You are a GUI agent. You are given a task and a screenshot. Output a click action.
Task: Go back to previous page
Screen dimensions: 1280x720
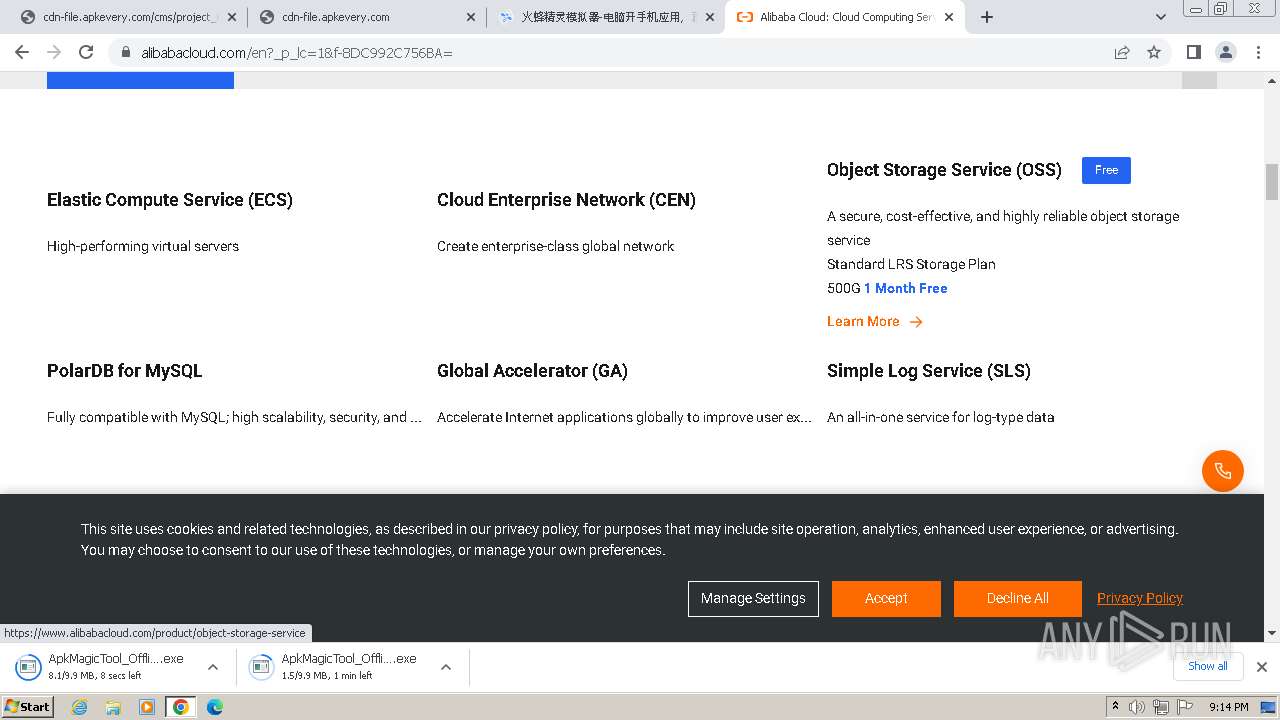pyautogui.click(x=22, y=52)
